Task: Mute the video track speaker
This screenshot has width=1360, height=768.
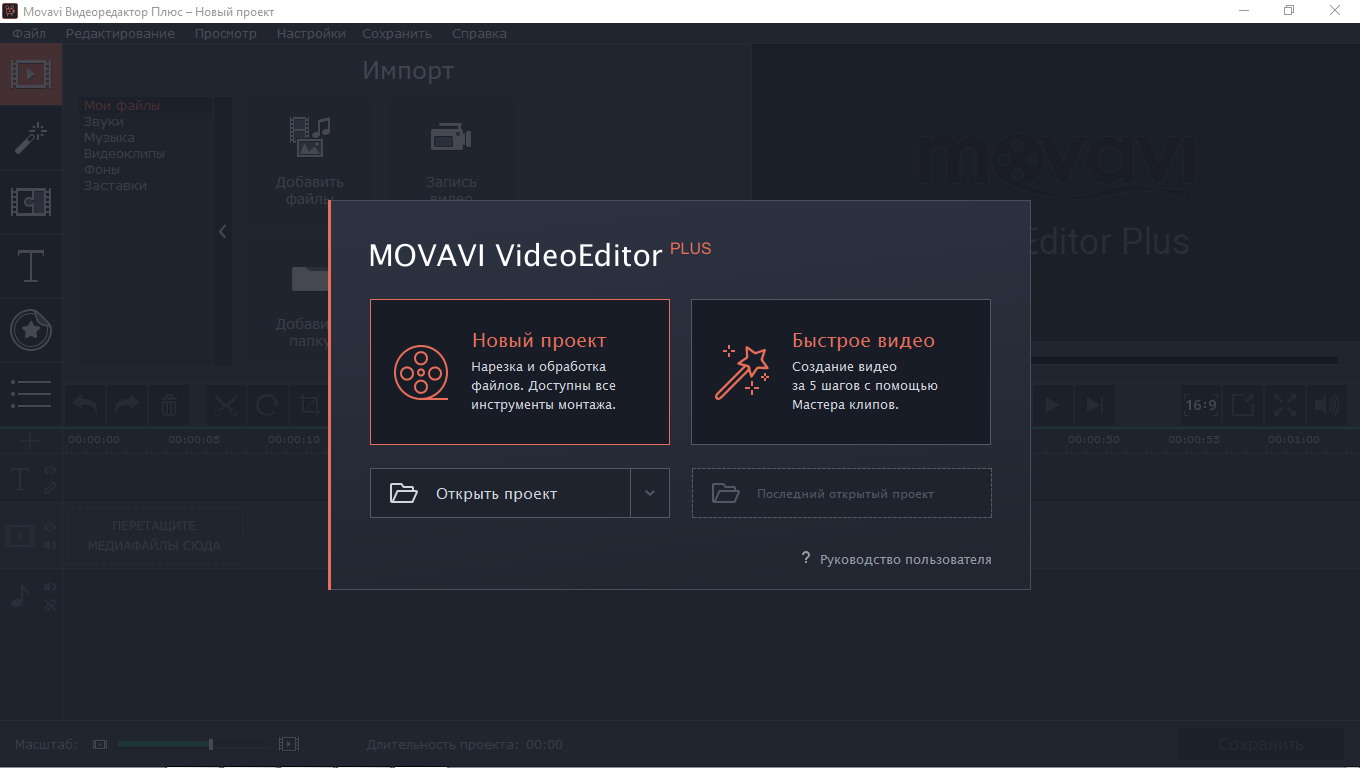Action: click(49, 545)
